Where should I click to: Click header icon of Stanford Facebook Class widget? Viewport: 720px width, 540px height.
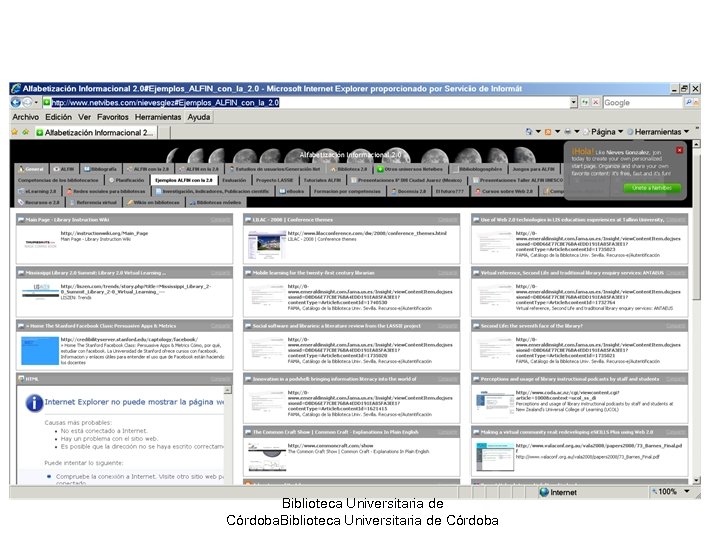(21, 326)
